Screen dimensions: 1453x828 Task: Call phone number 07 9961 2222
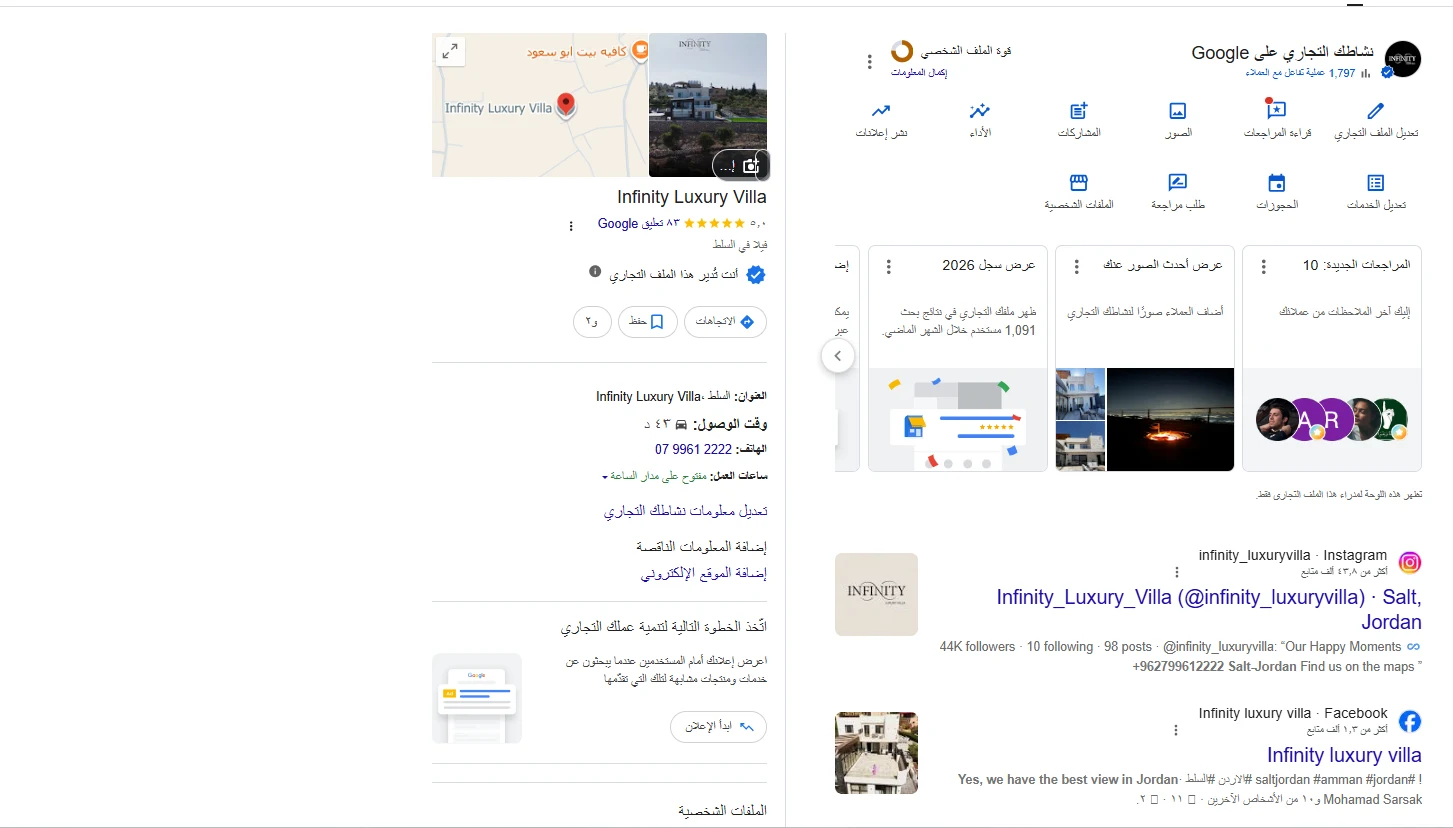pos(693,449)
